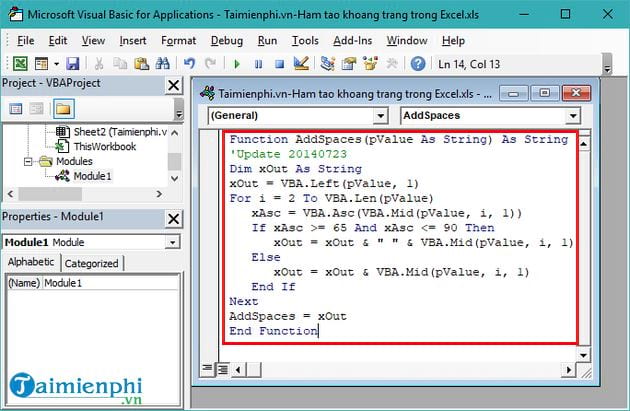The width and height of the screenshot is (630, 411).
Task: Open Insert UserForm dropdown arrow
Action: (56, 63)
